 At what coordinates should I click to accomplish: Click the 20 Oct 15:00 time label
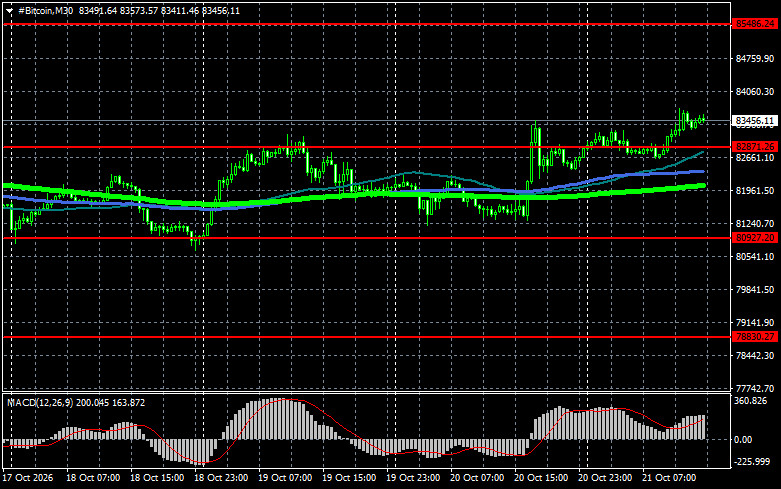click(541, 478)
